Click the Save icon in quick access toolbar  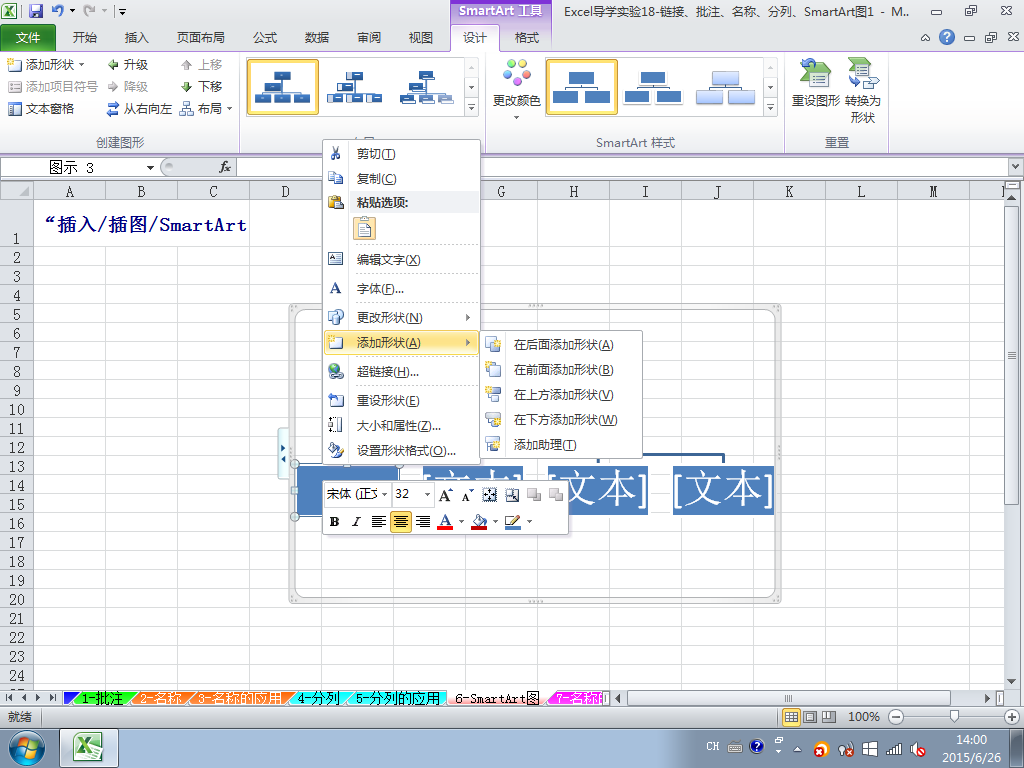(36, 10)
